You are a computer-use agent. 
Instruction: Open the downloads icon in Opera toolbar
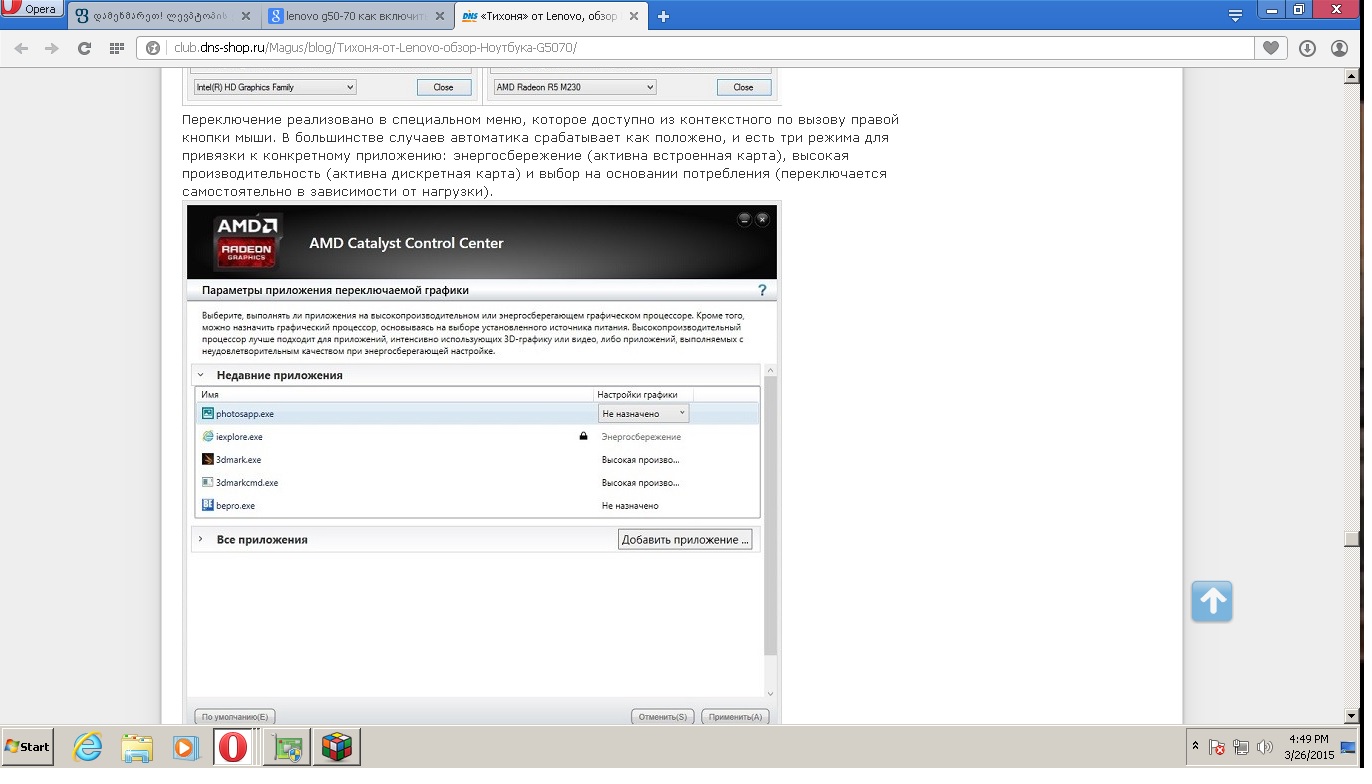coord(1307,48)
